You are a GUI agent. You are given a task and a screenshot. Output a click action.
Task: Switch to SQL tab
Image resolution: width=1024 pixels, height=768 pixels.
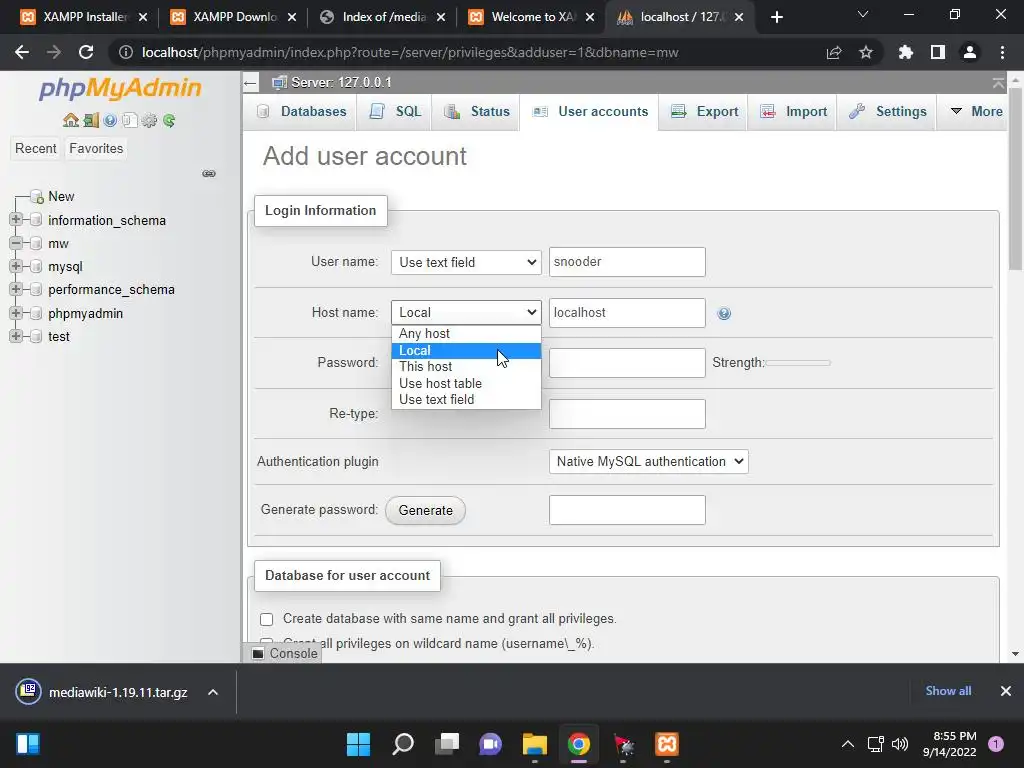click(395, 112)
